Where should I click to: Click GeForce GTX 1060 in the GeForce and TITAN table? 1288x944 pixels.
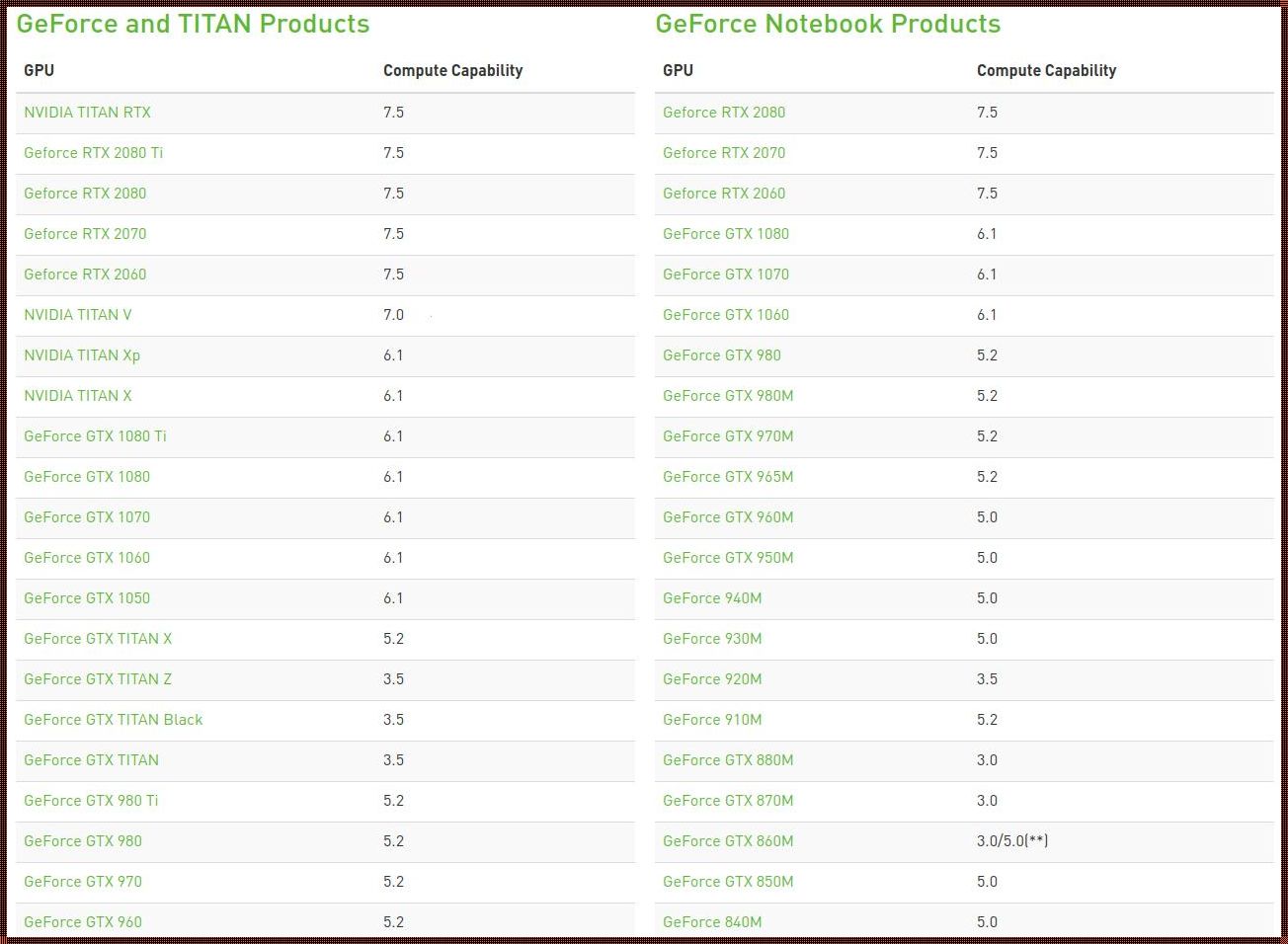point(87,558)
